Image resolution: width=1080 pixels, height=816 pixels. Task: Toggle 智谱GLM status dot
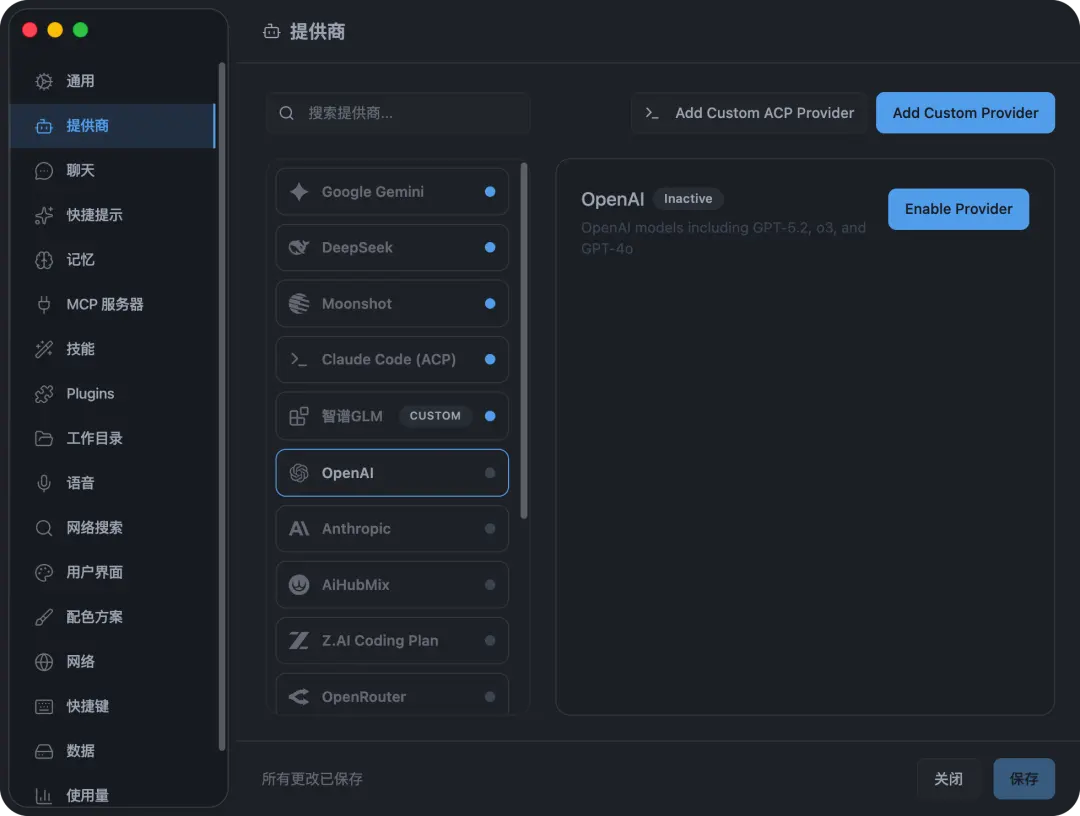[490, 416]
